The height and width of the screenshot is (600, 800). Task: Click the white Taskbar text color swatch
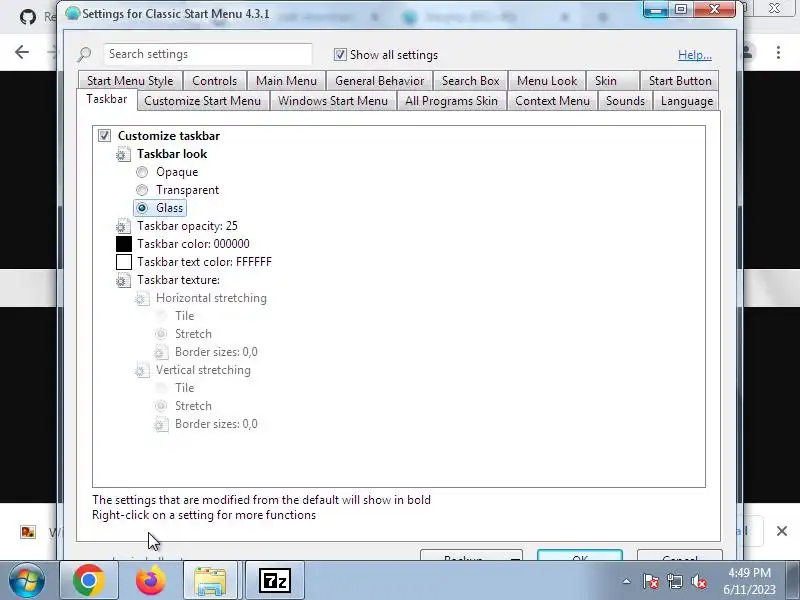(x=123, y=262)
